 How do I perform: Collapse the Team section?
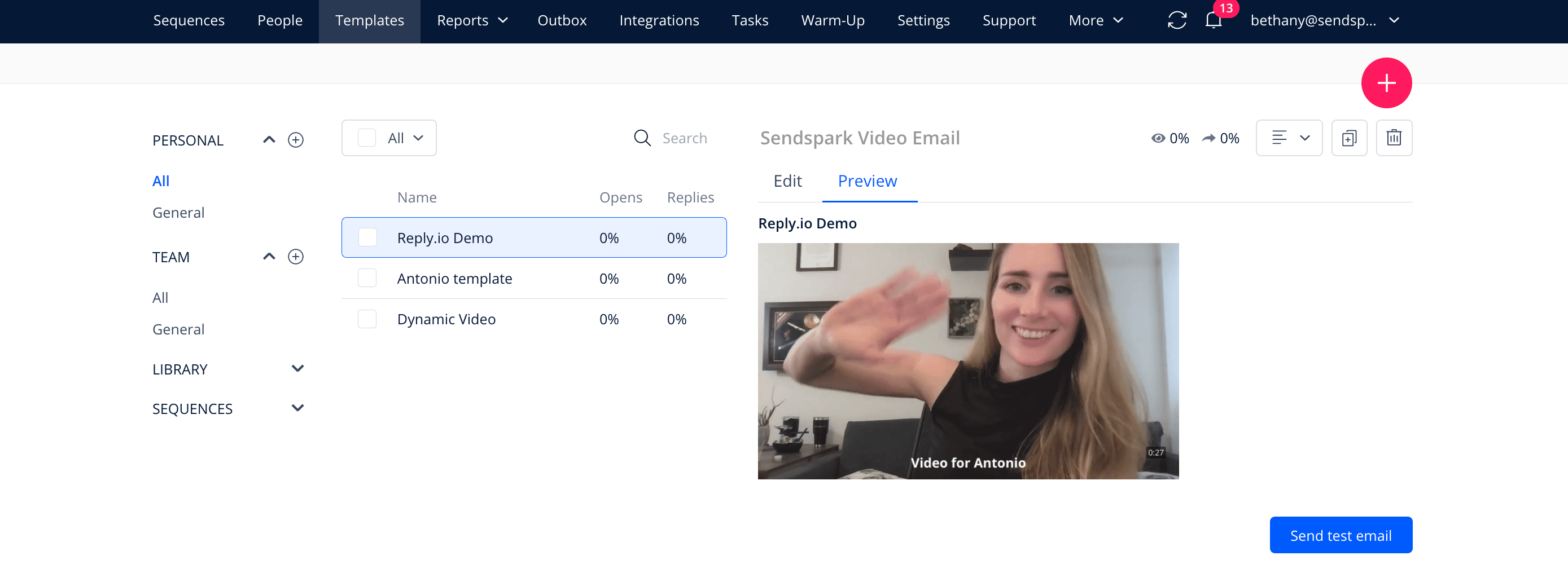269,257
